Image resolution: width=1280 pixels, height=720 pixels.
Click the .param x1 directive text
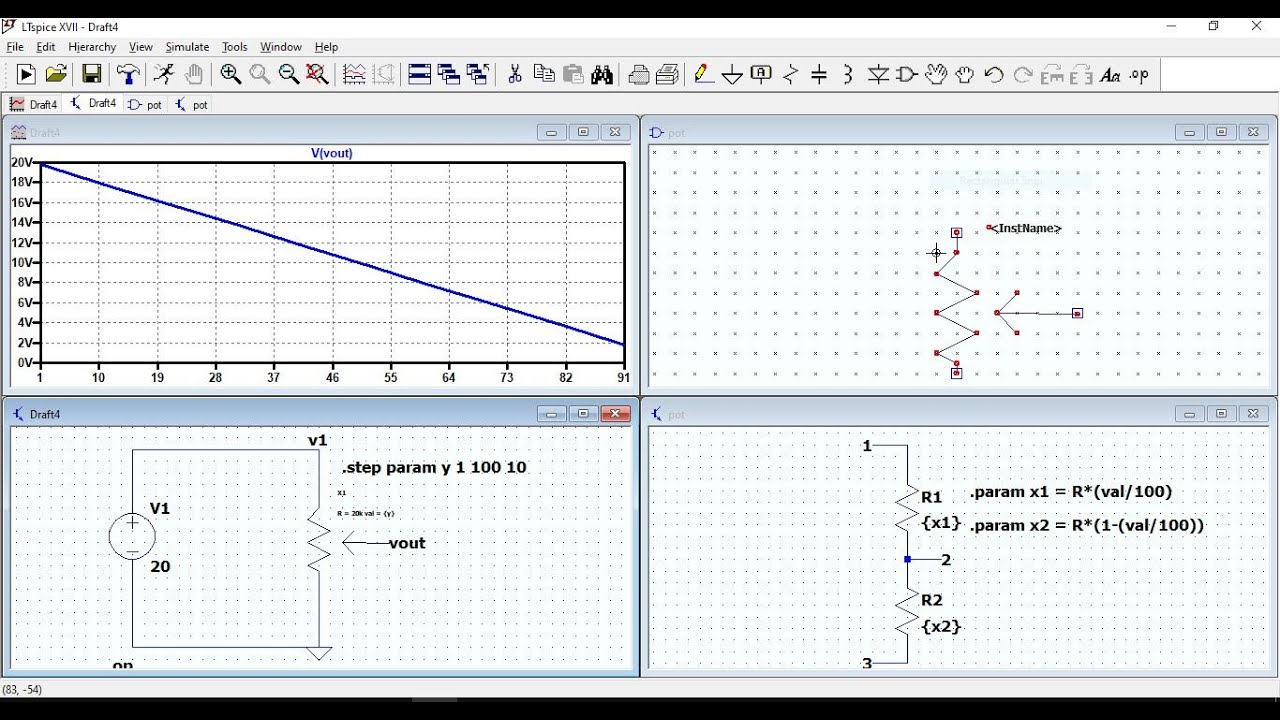[1071, 492]
